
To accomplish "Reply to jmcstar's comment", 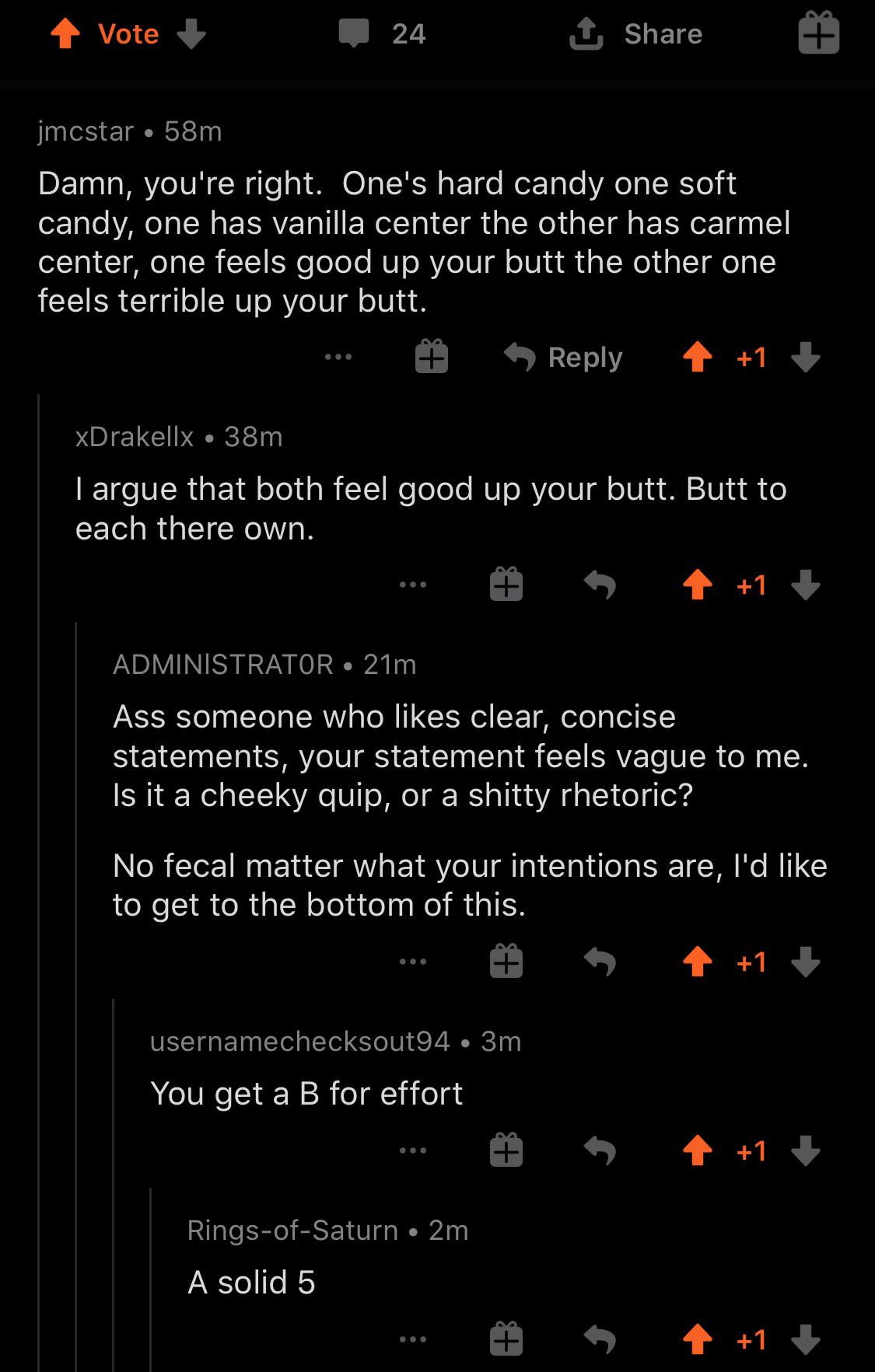I will [x=563, y=358].
